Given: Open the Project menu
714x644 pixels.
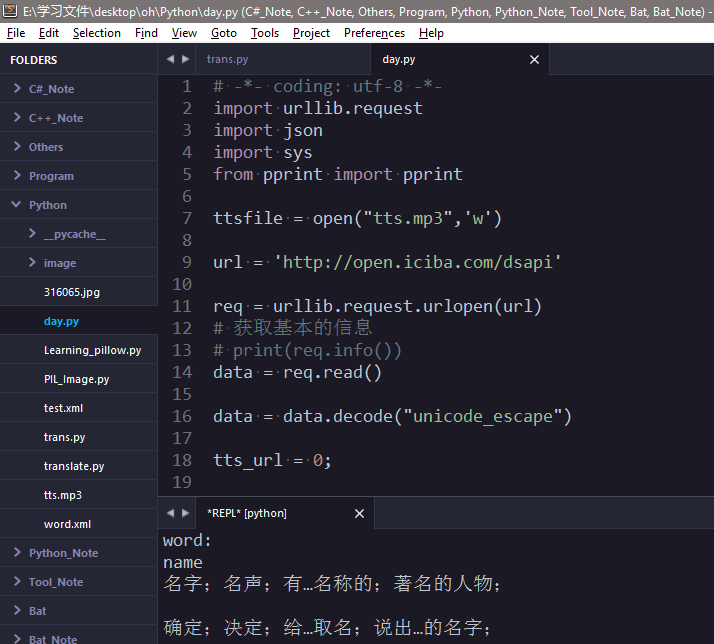Looking at the screenshot, I should [x=311, y=33].
